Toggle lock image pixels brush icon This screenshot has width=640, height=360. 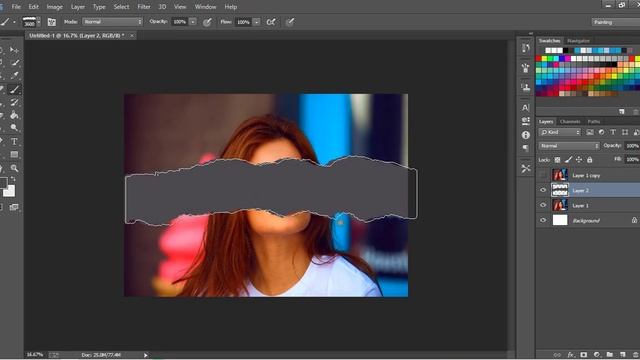[x=568, y=160]
